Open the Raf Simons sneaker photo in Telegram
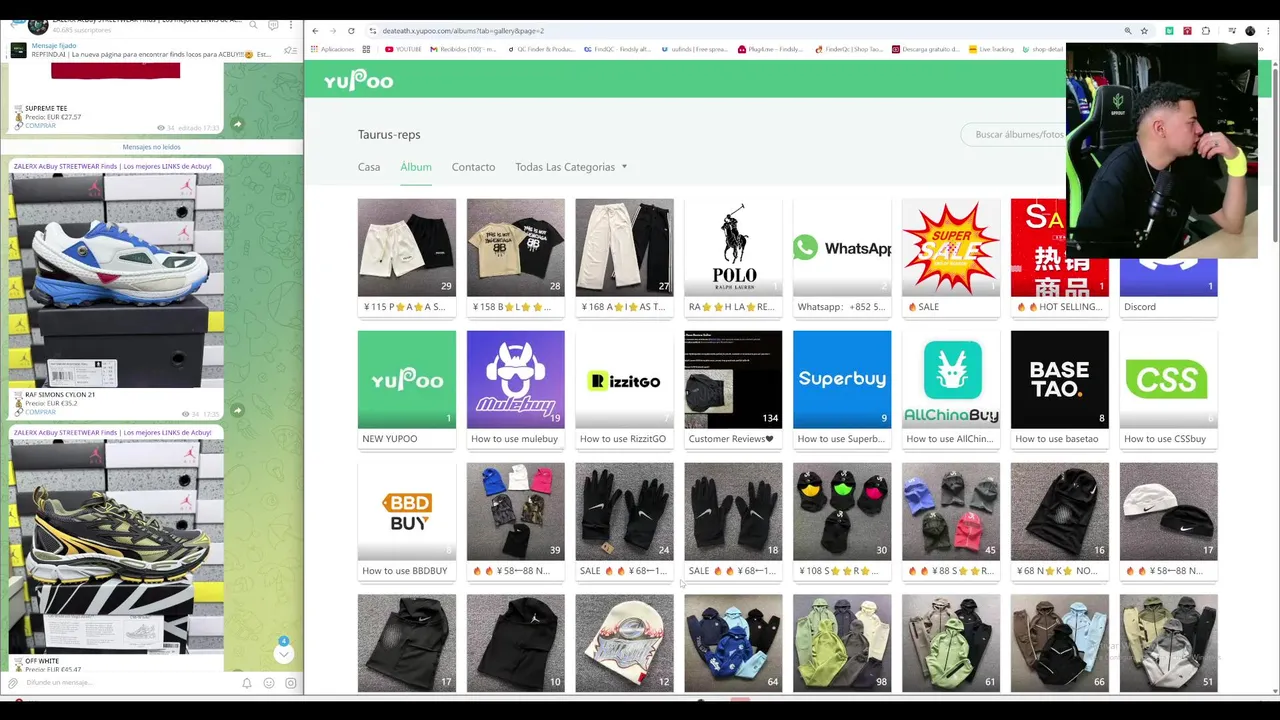 116,280
